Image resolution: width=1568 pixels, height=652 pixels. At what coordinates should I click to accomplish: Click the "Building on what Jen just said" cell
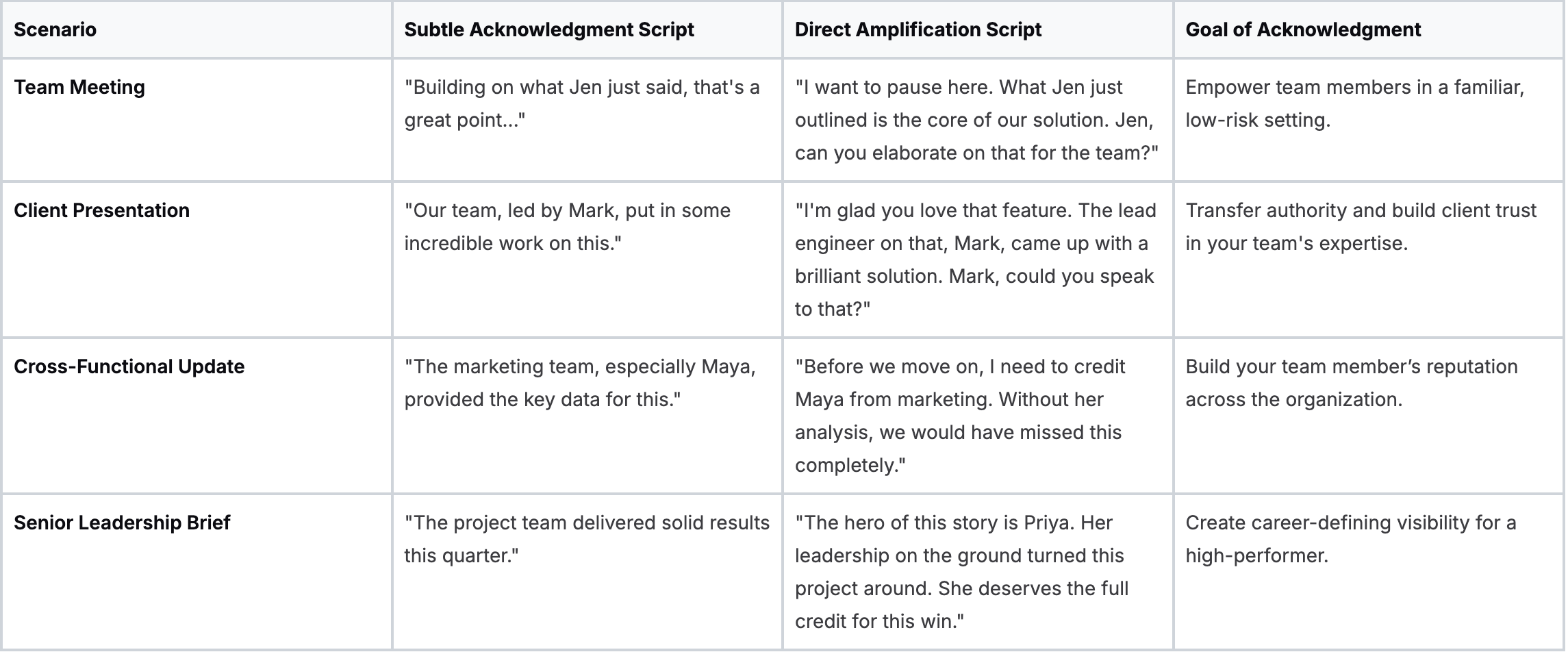coord(582,103)
